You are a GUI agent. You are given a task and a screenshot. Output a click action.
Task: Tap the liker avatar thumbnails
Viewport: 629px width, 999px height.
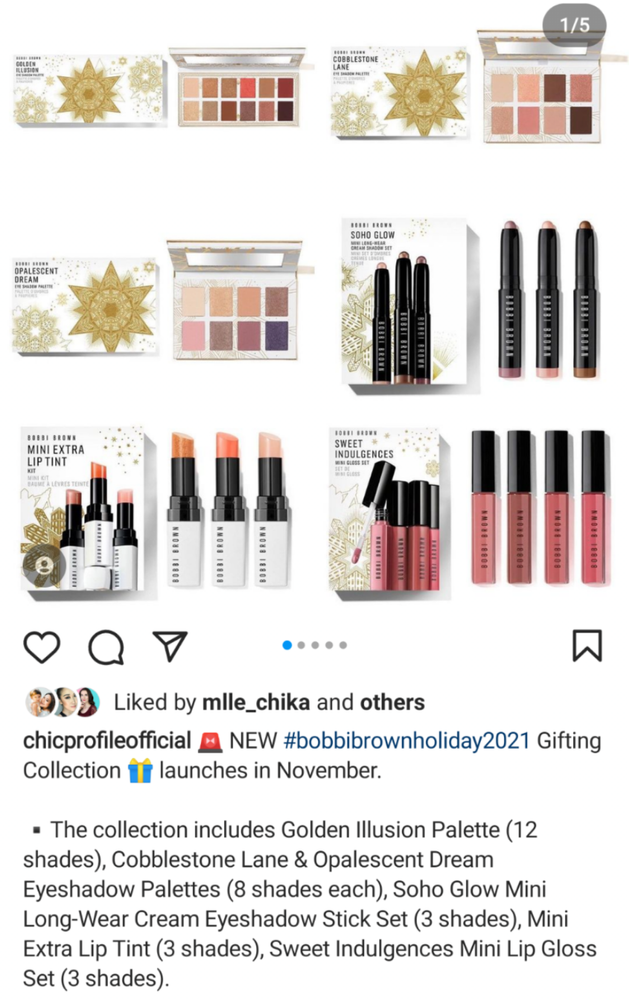click(62, 702)
